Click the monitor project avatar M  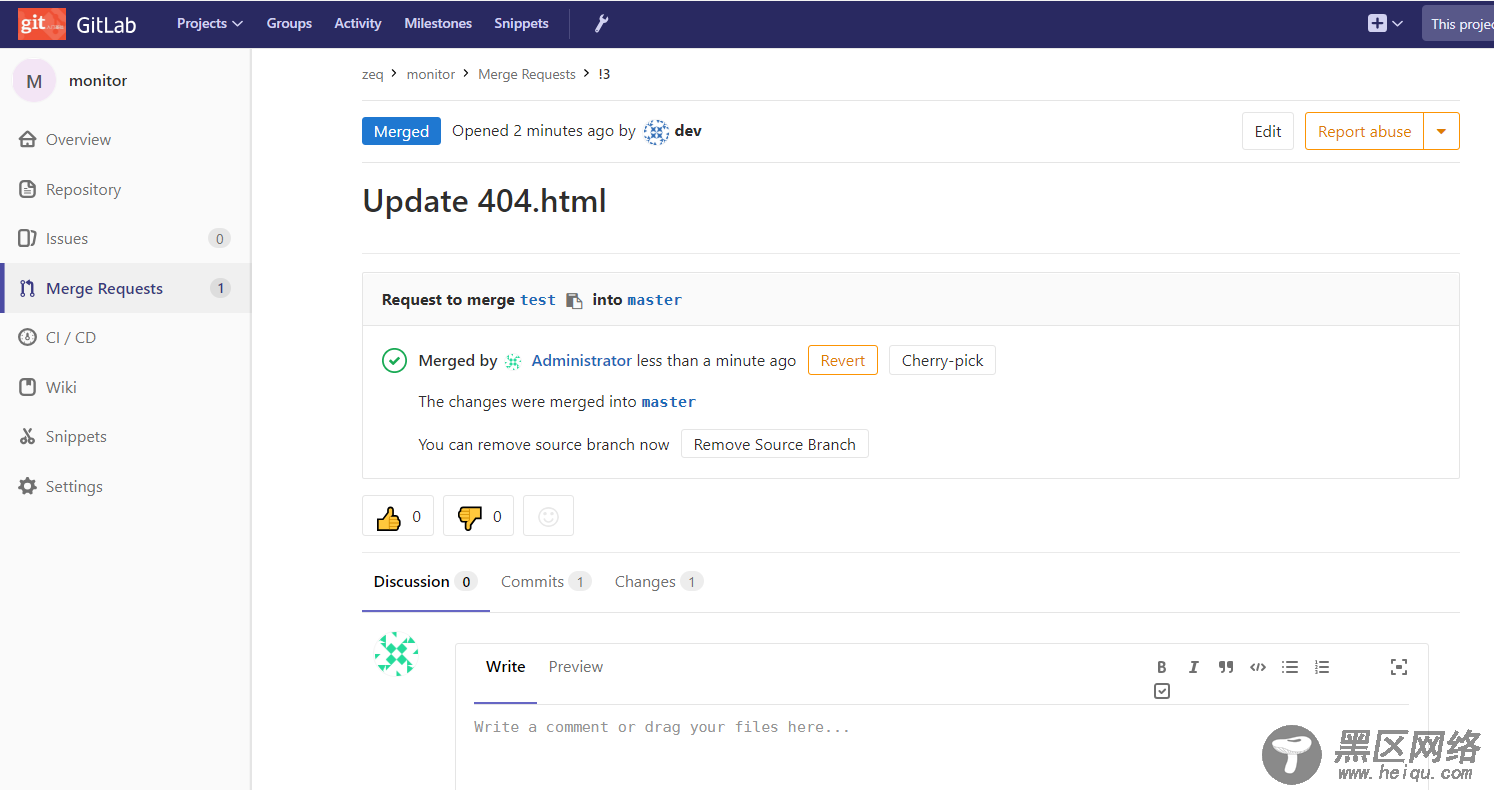click(x=34, y=81)
